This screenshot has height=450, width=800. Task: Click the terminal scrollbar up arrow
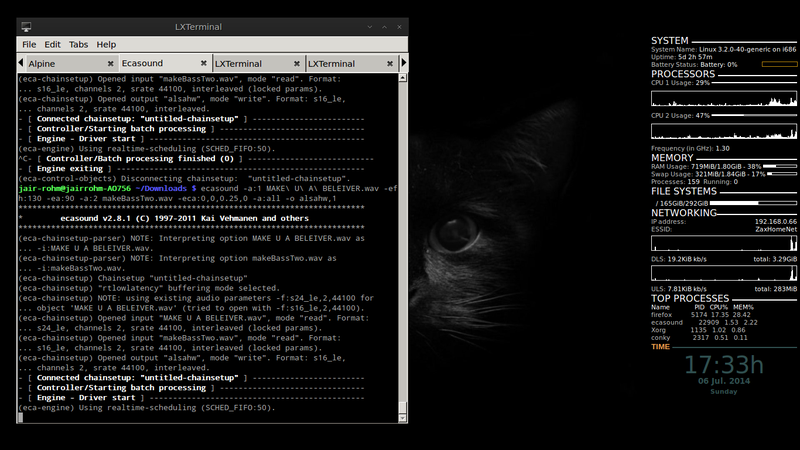(x=403, y=78)
